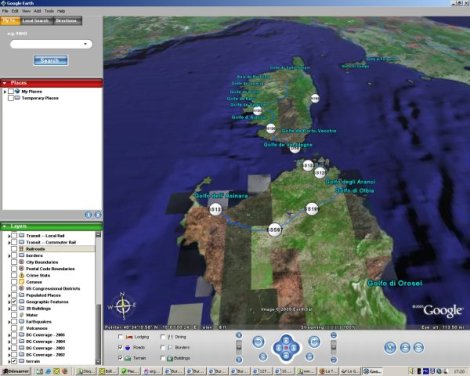Select the Temporary Places item
Viewport: 470px width, 376px height.
coord(40,98)
